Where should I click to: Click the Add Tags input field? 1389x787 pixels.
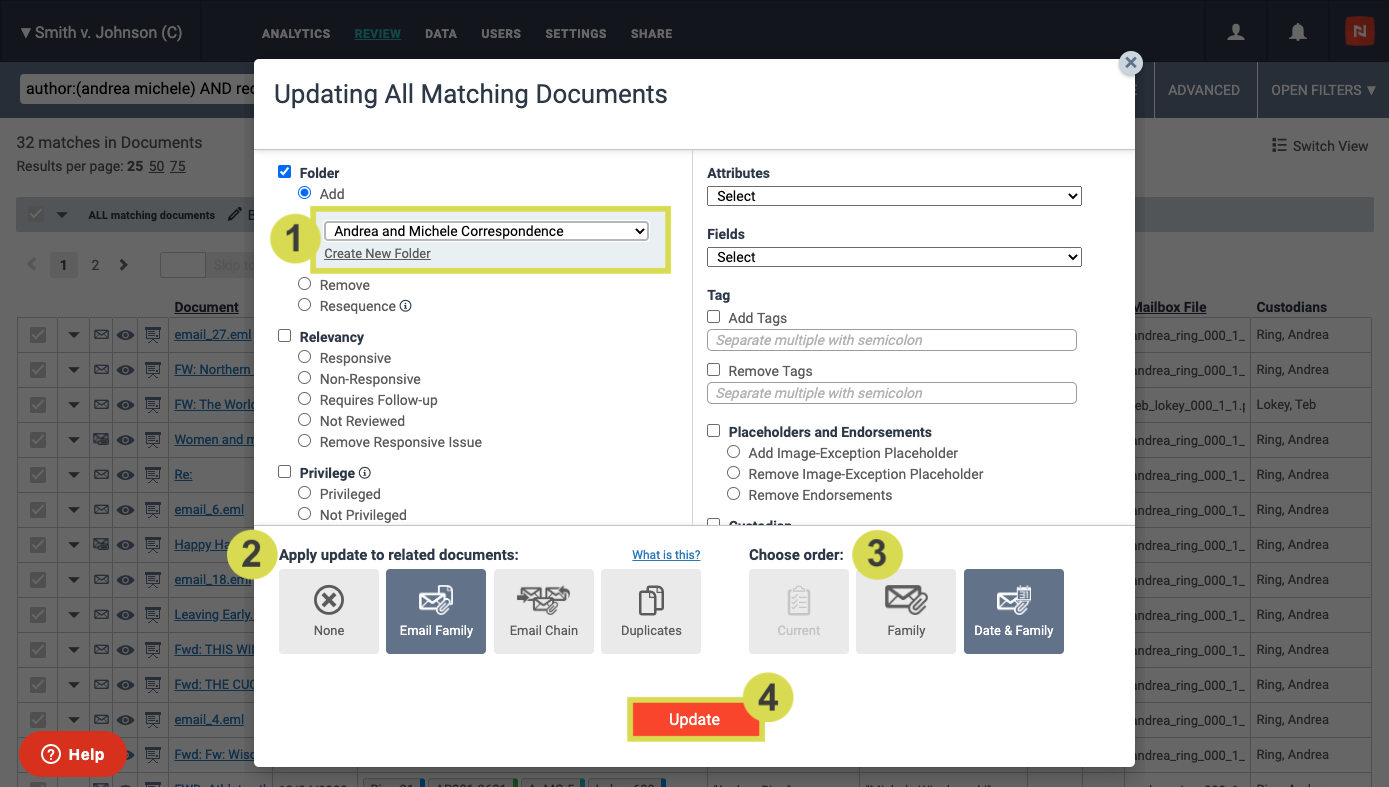coord(892,340)
